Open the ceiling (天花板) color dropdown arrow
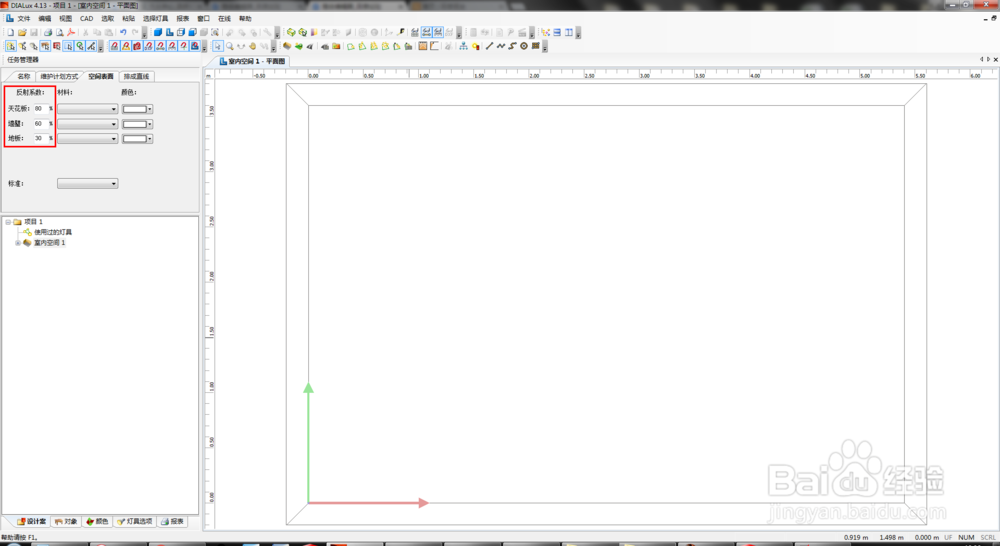1000x546 pixels. tap(150, 109)
